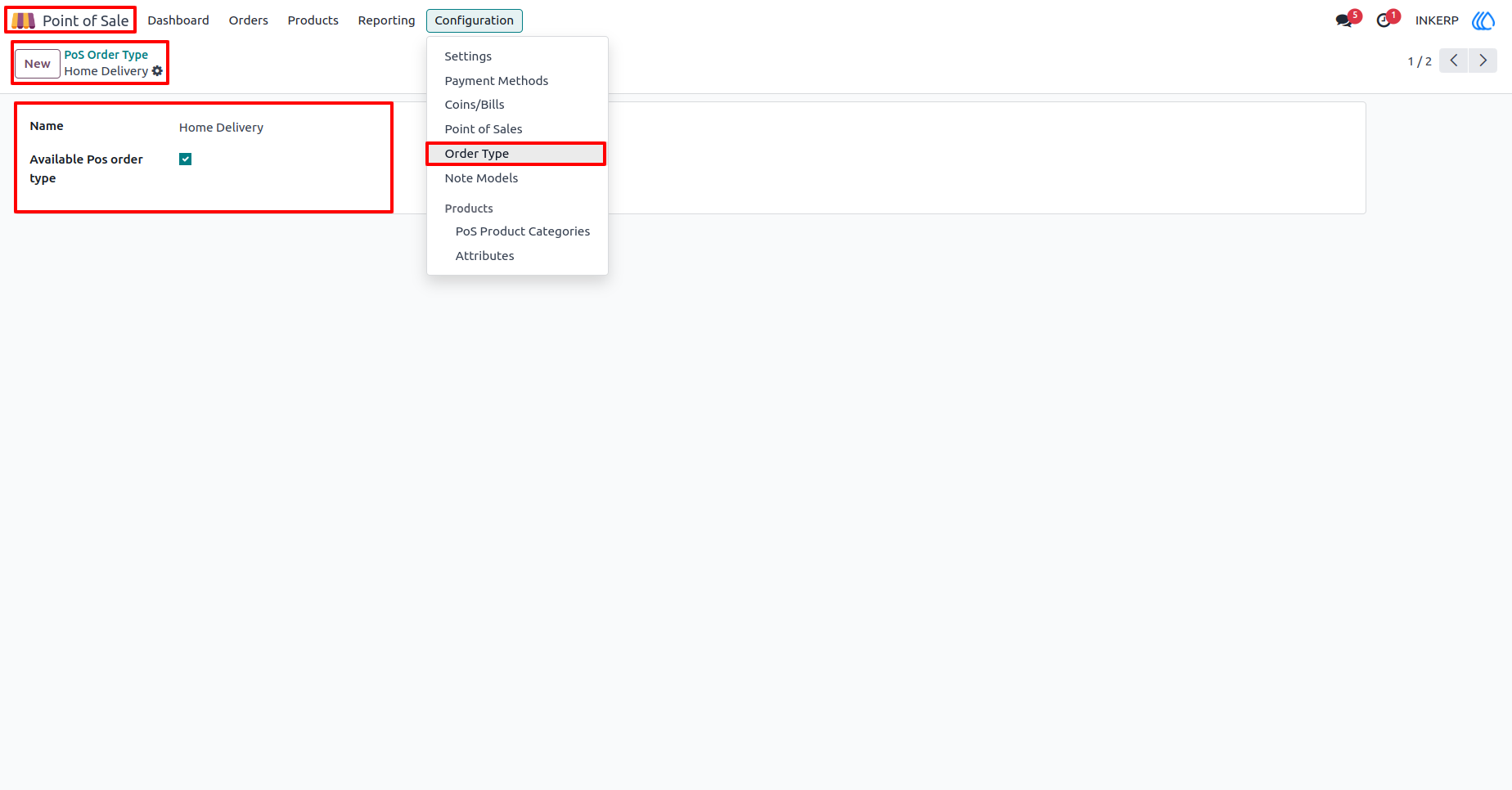
Task: Open the Orders menu
Action: coord(248,20)
